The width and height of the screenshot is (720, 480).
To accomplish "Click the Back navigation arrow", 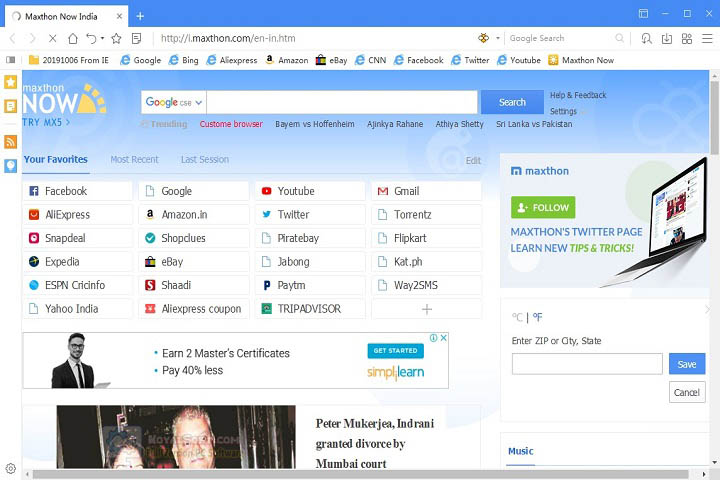I will pyautogui.click(x=12, y=39).
